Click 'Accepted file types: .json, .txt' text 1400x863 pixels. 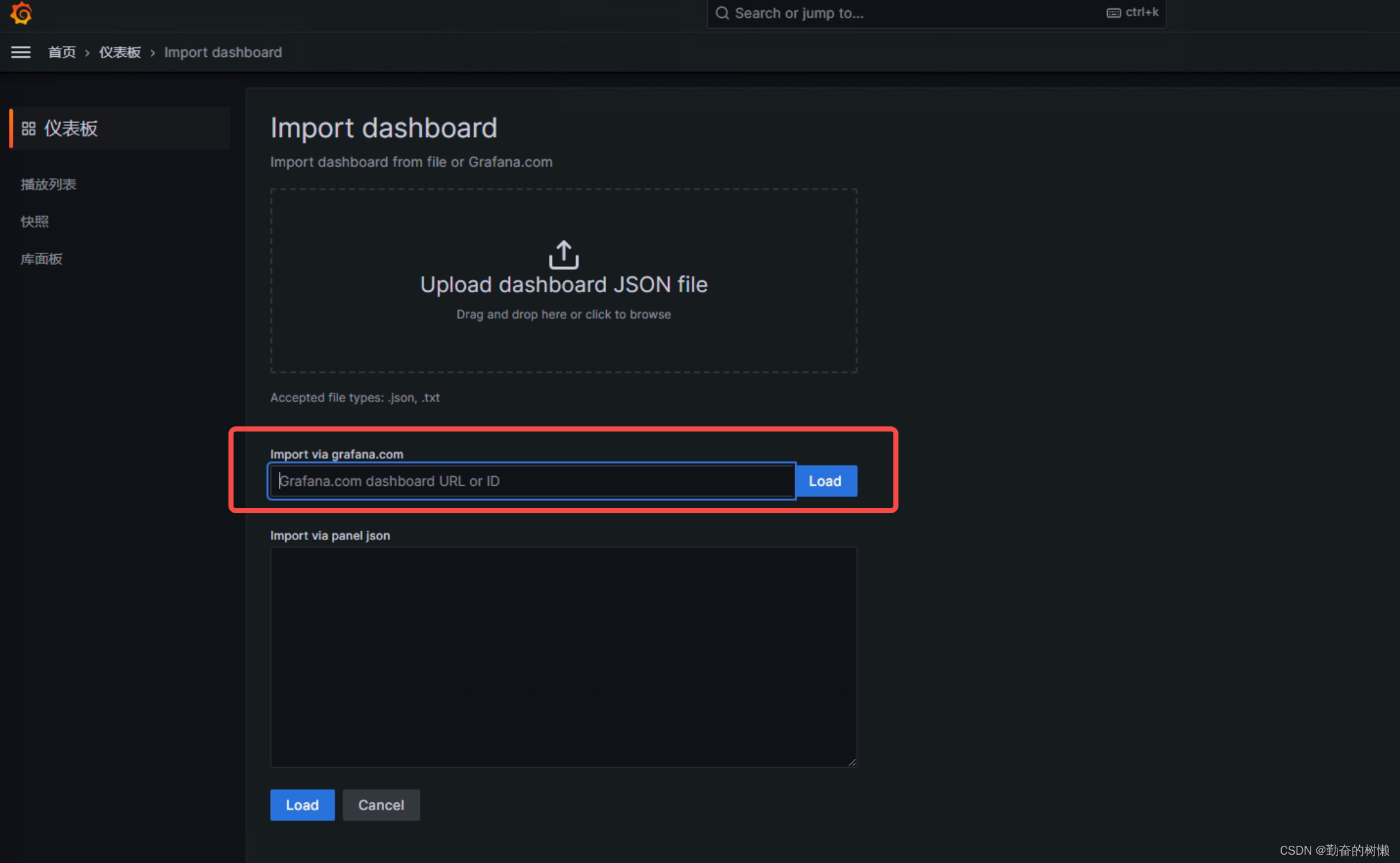(x=355, y=398)
